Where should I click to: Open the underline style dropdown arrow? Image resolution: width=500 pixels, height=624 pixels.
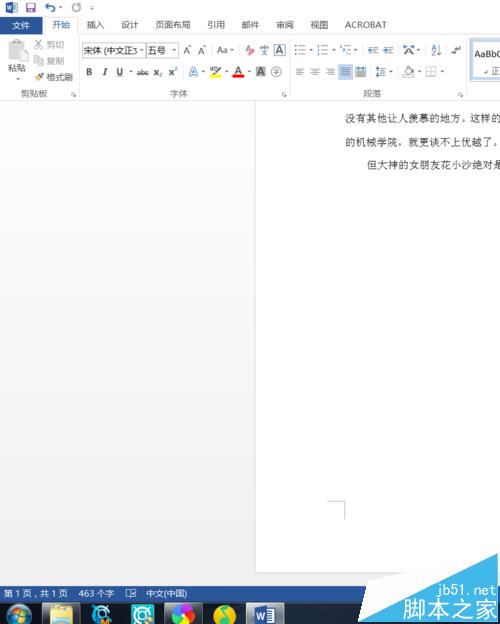tap(131, 72)
